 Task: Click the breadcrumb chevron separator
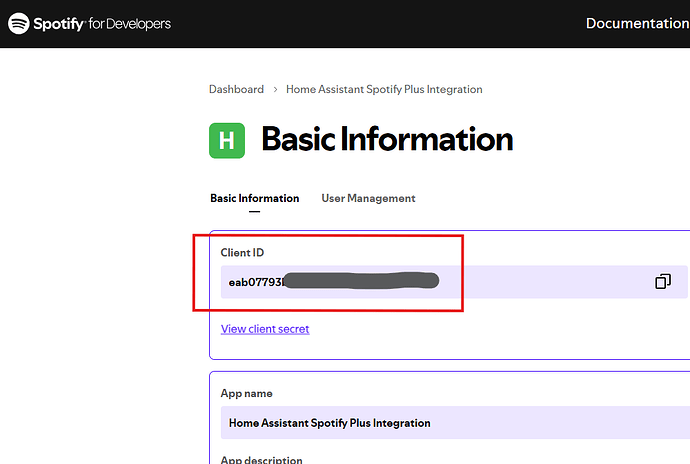(275, 89)
